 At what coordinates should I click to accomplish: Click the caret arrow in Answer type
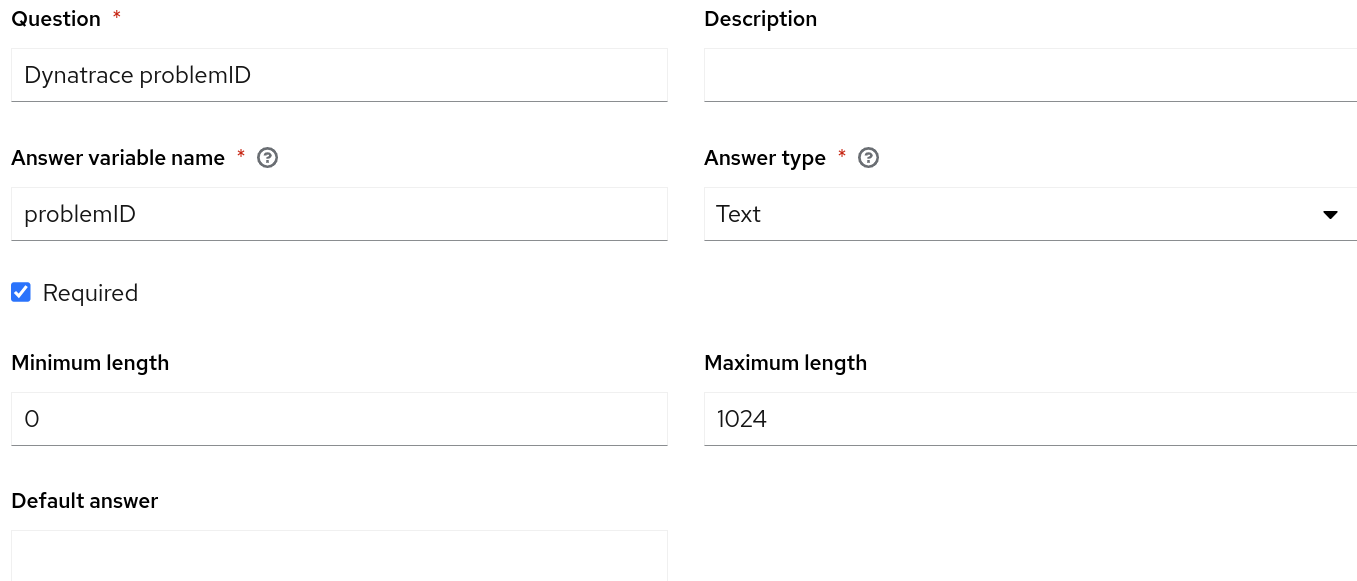(1330, 215)
